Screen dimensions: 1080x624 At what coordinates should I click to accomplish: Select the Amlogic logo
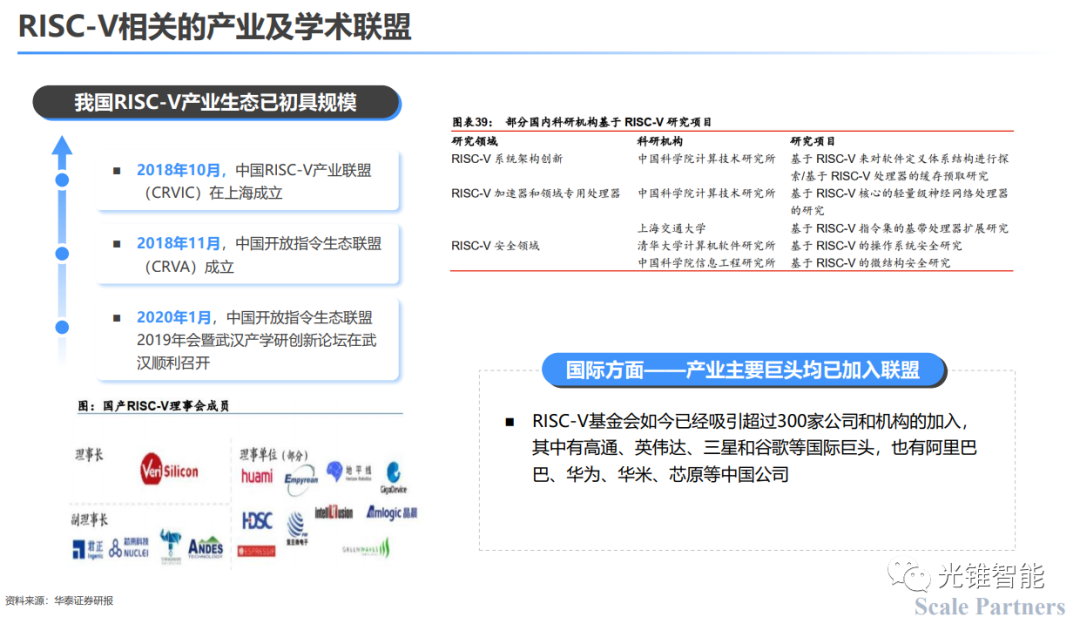point(391,513)
